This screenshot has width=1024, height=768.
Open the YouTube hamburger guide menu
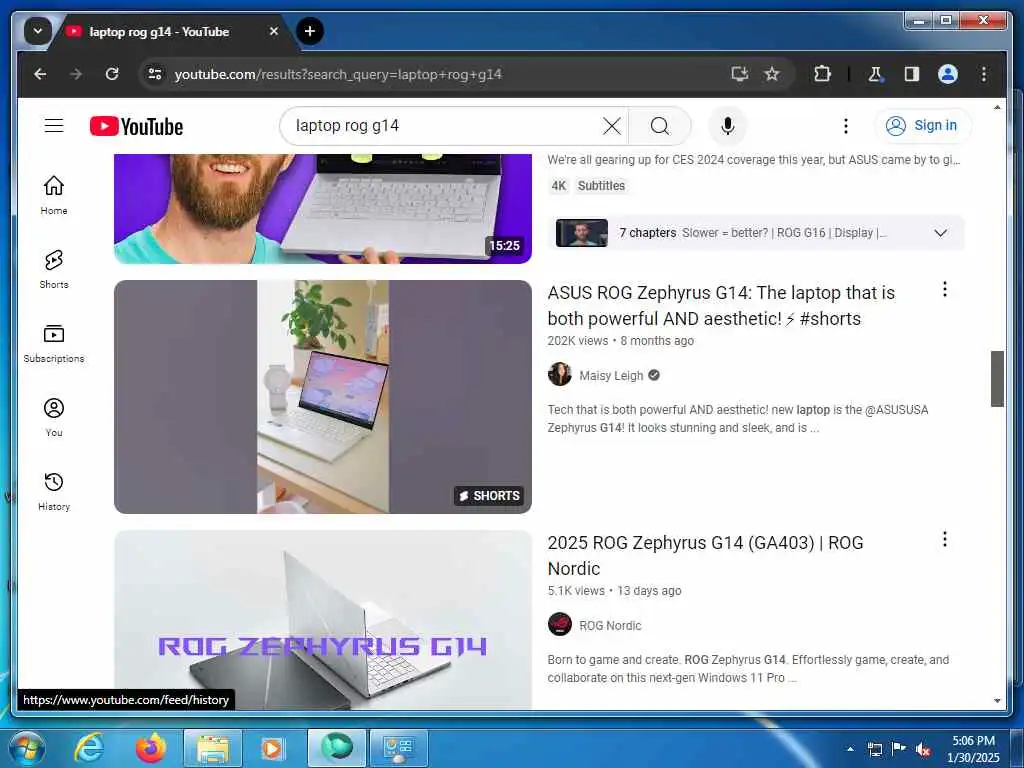tap(54, 125)
